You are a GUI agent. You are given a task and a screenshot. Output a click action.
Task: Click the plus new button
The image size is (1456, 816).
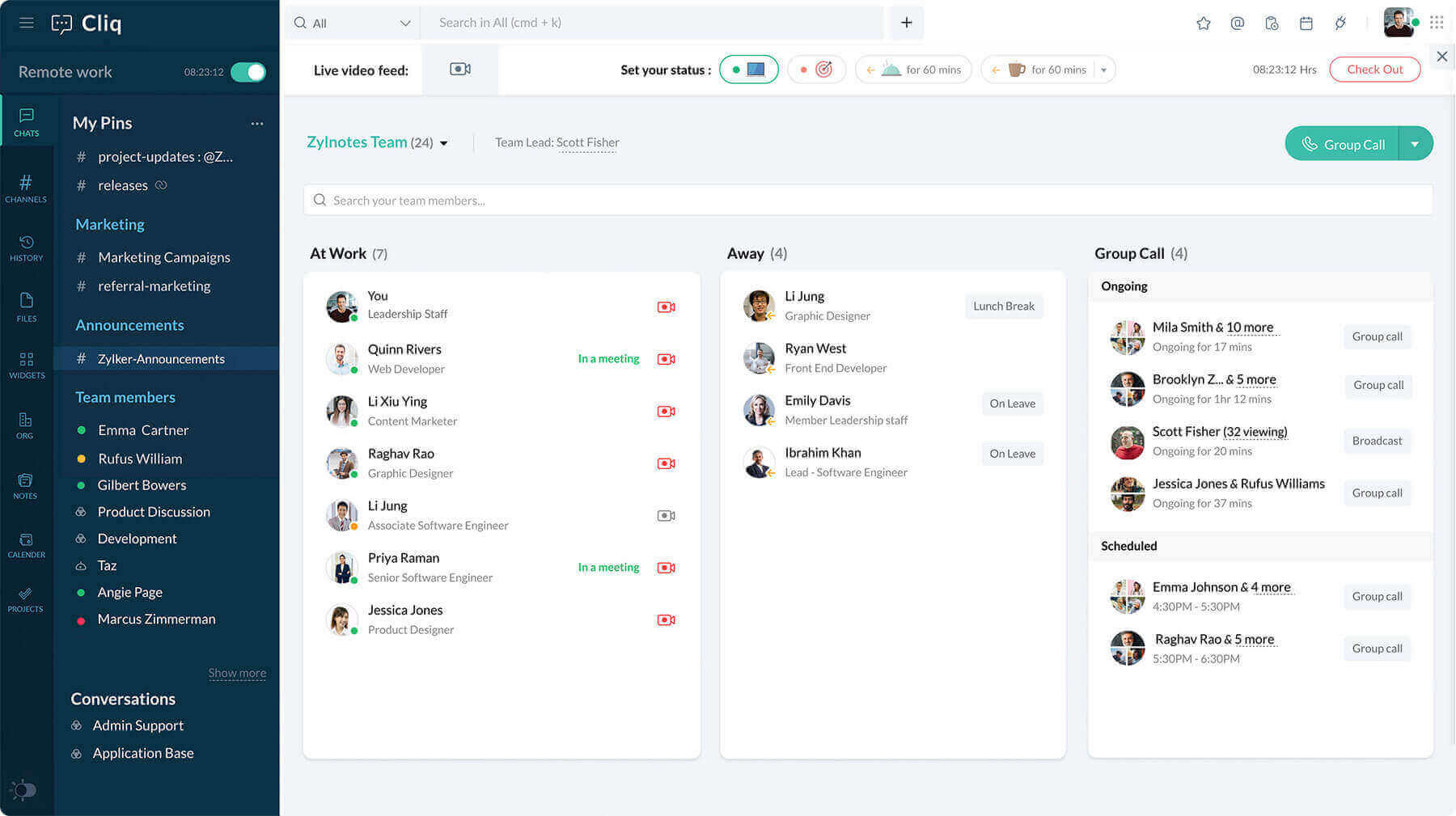[x=907, y=23]
